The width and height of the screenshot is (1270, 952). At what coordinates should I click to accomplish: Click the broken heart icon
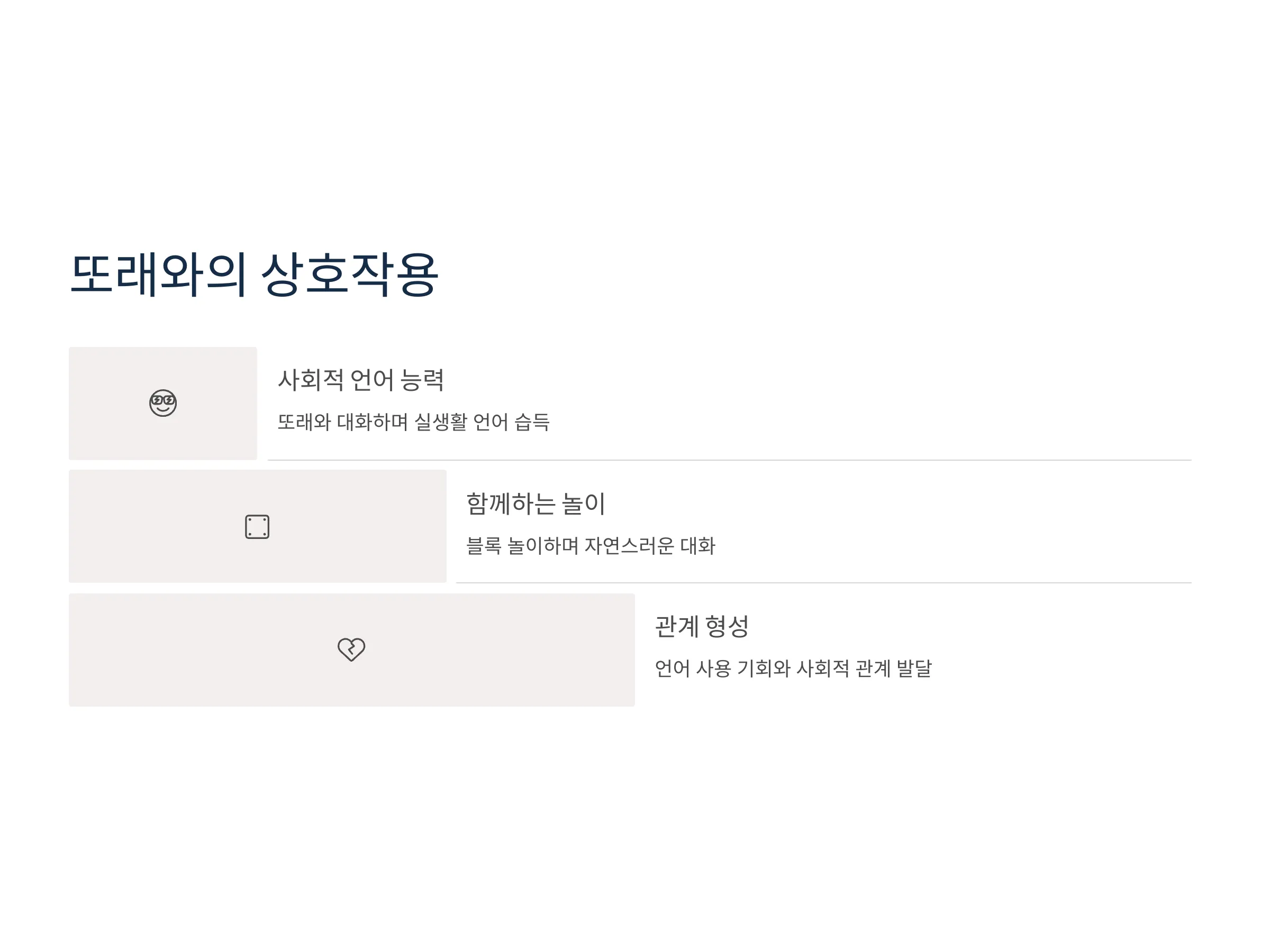[x=351, y=649]
